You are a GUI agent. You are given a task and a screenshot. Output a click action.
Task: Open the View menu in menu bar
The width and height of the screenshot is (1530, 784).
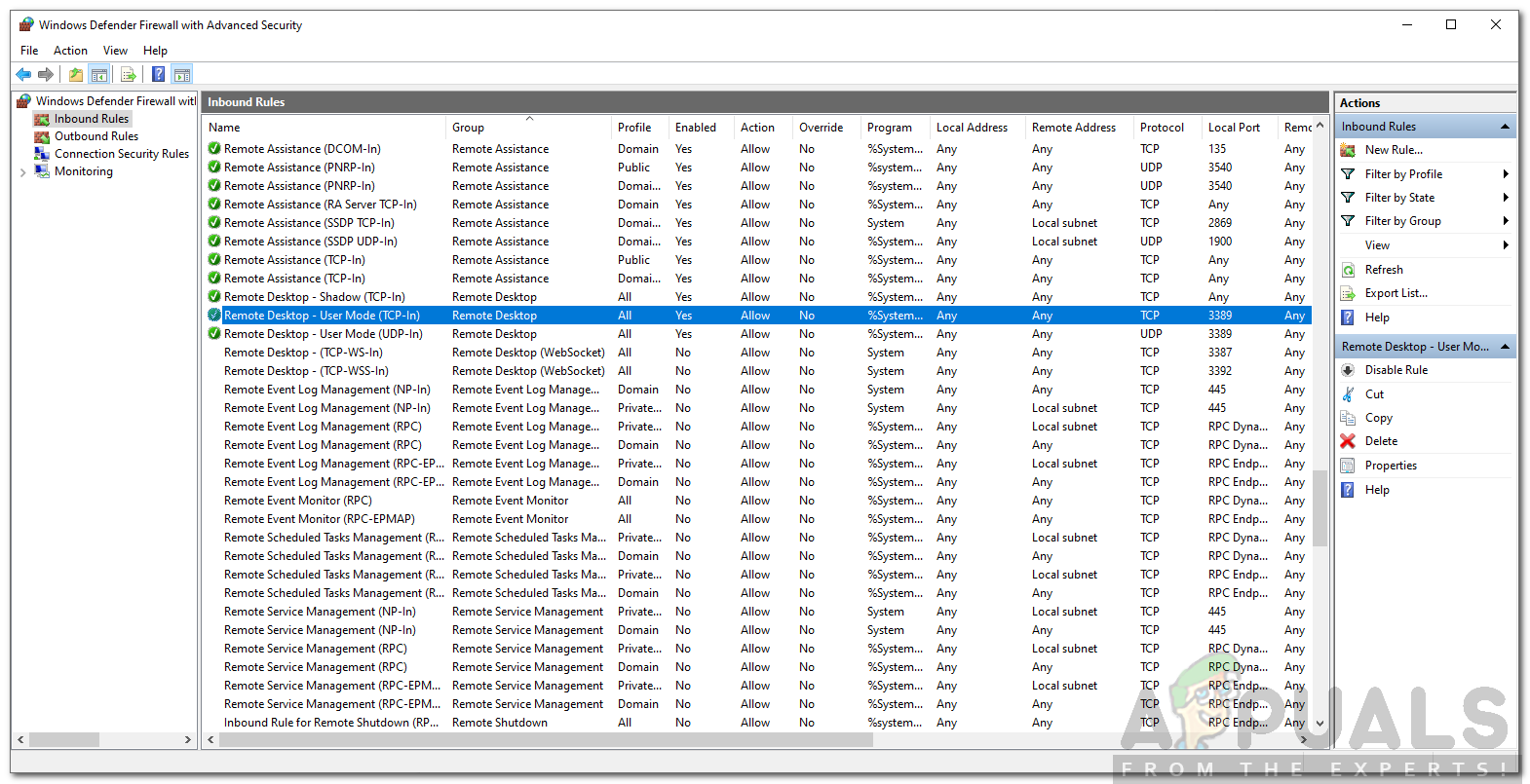pos(115,51)
